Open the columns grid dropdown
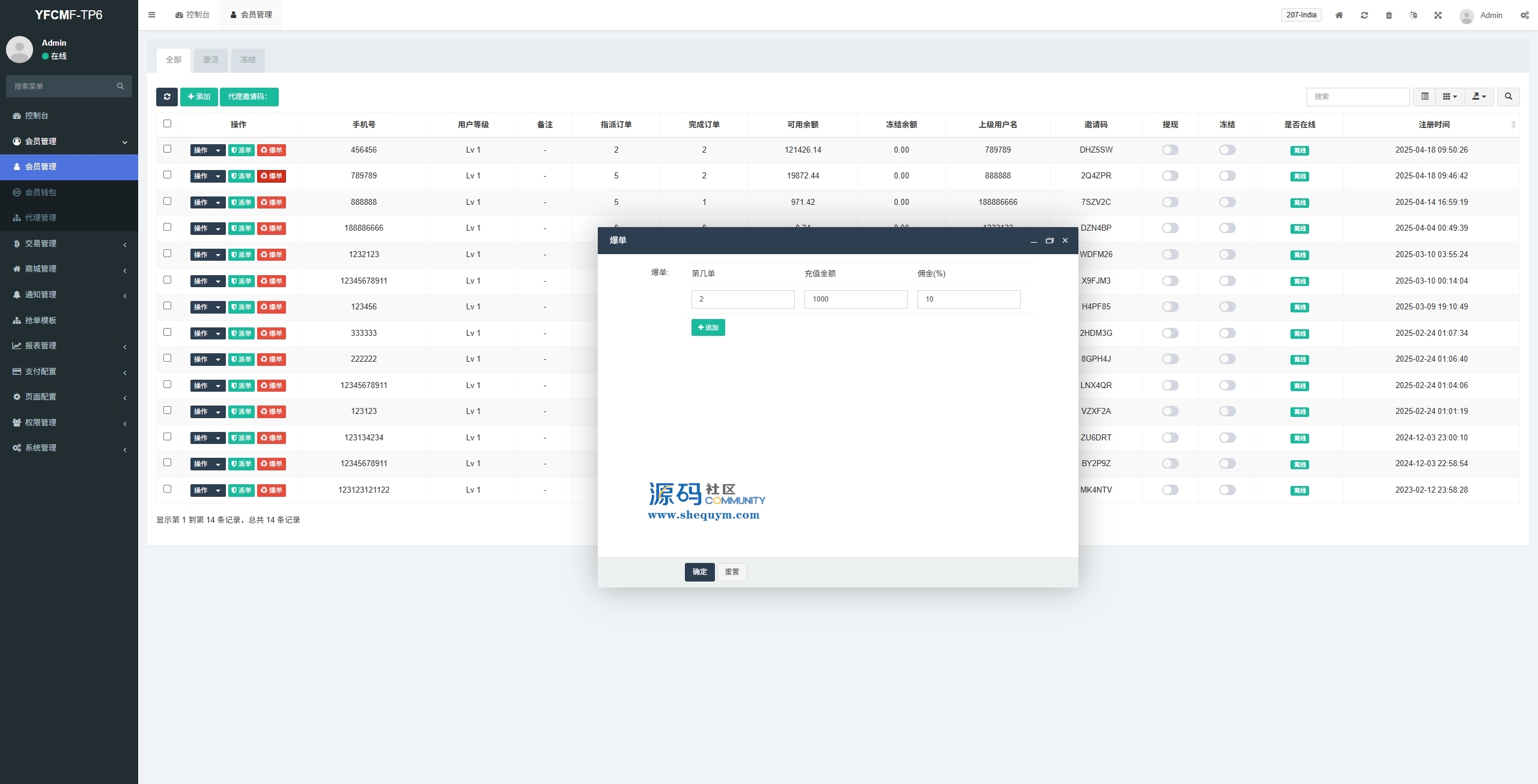Screen dimensions: 1538x784 point(1450,97)
